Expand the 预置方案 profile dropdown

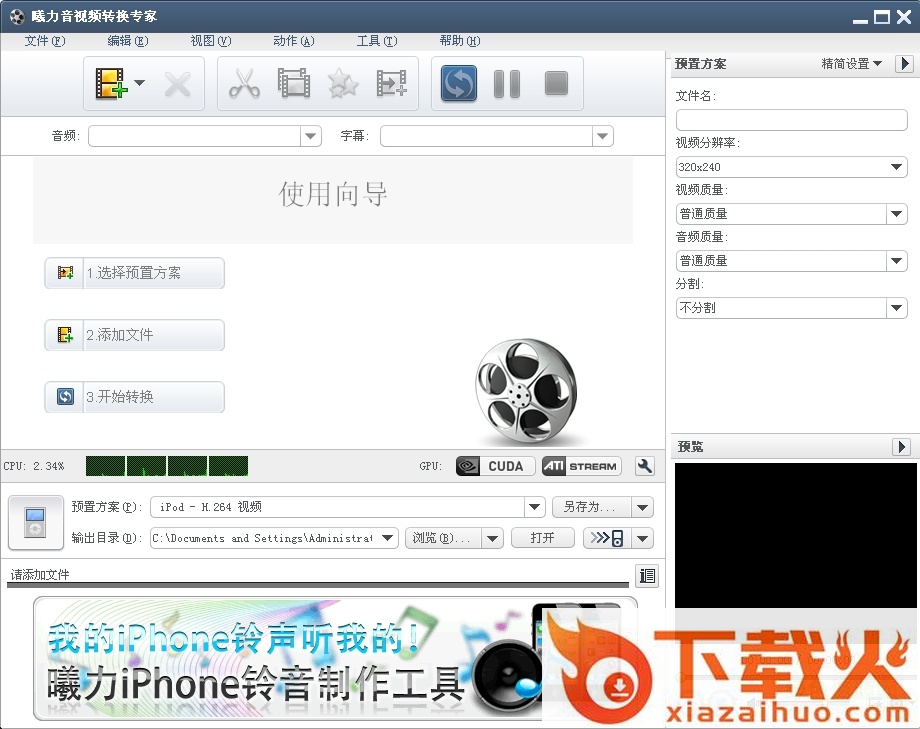pos(534,507)
